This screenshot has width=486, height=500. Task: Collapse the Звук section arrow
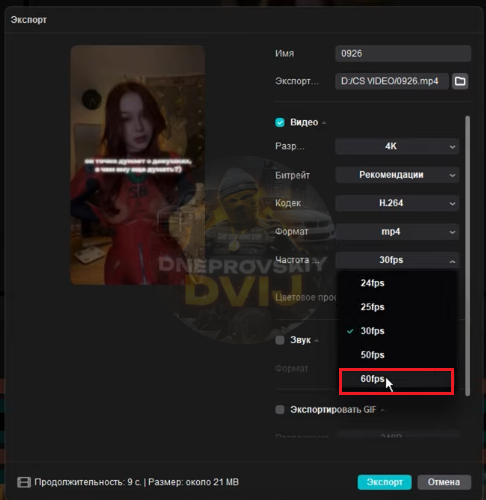coord(317,340)
